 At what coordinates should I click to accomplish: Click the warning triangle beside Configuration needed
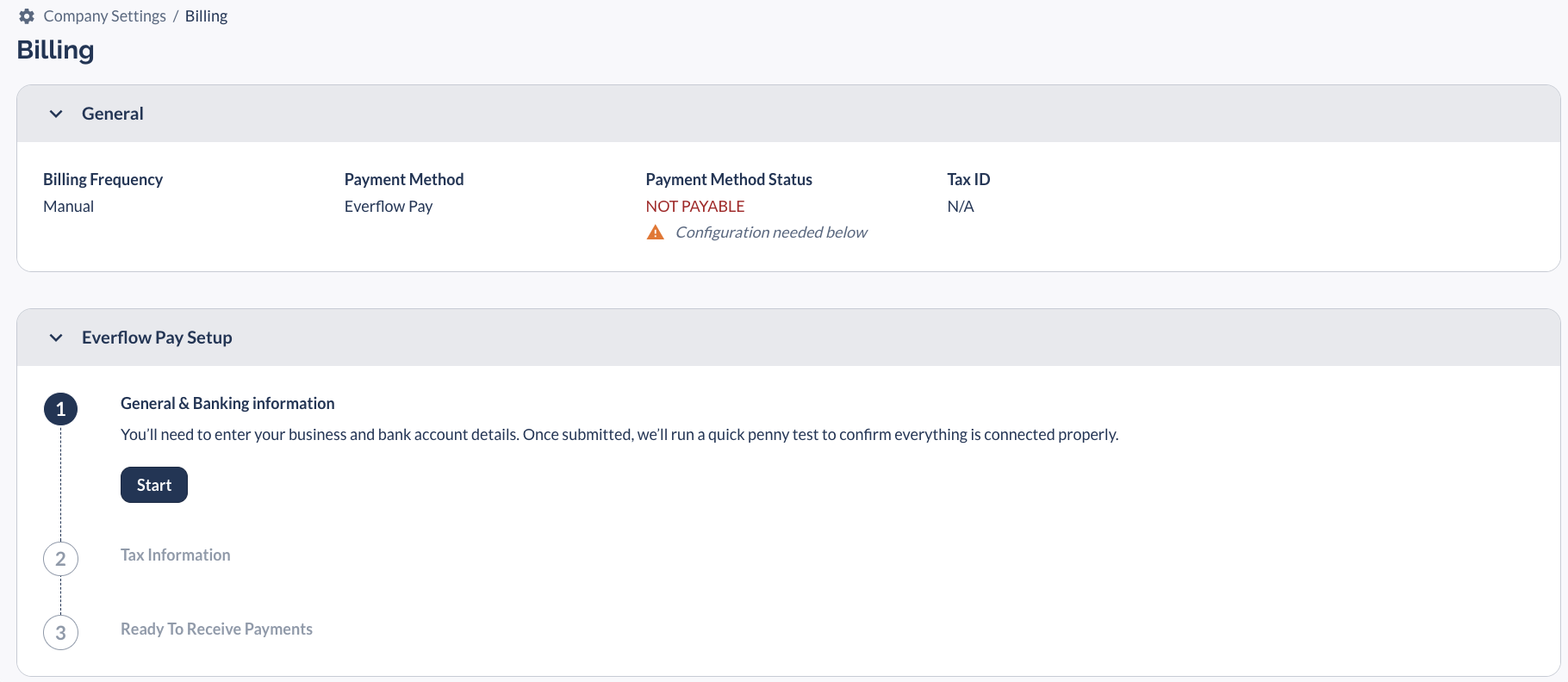click(x=656, y=232)
